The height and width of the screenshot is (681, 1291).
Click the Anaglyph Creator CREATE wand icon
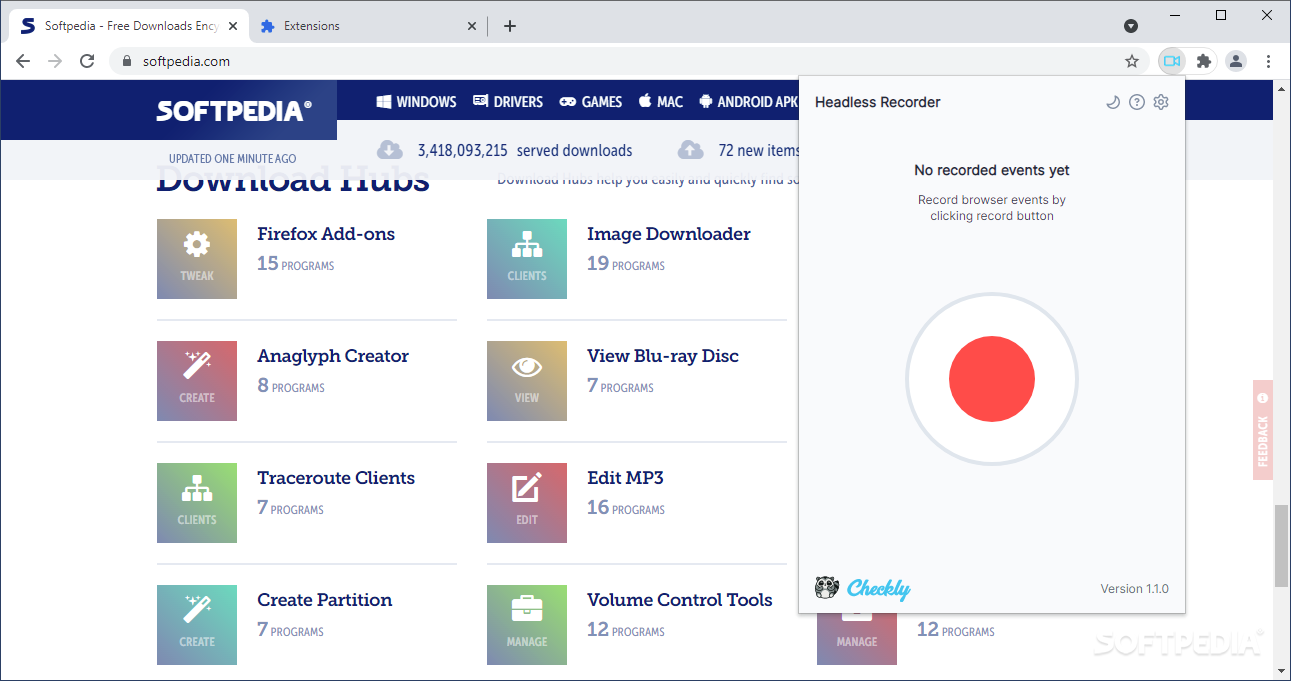click(197, 381)
